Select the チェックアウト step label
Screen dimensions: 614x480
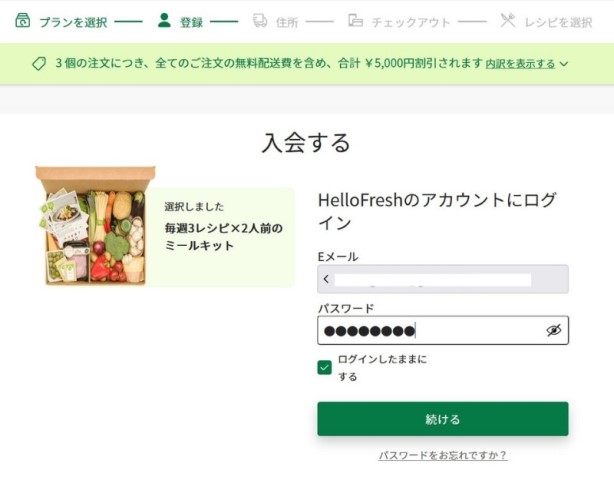[x=411, y=22]
